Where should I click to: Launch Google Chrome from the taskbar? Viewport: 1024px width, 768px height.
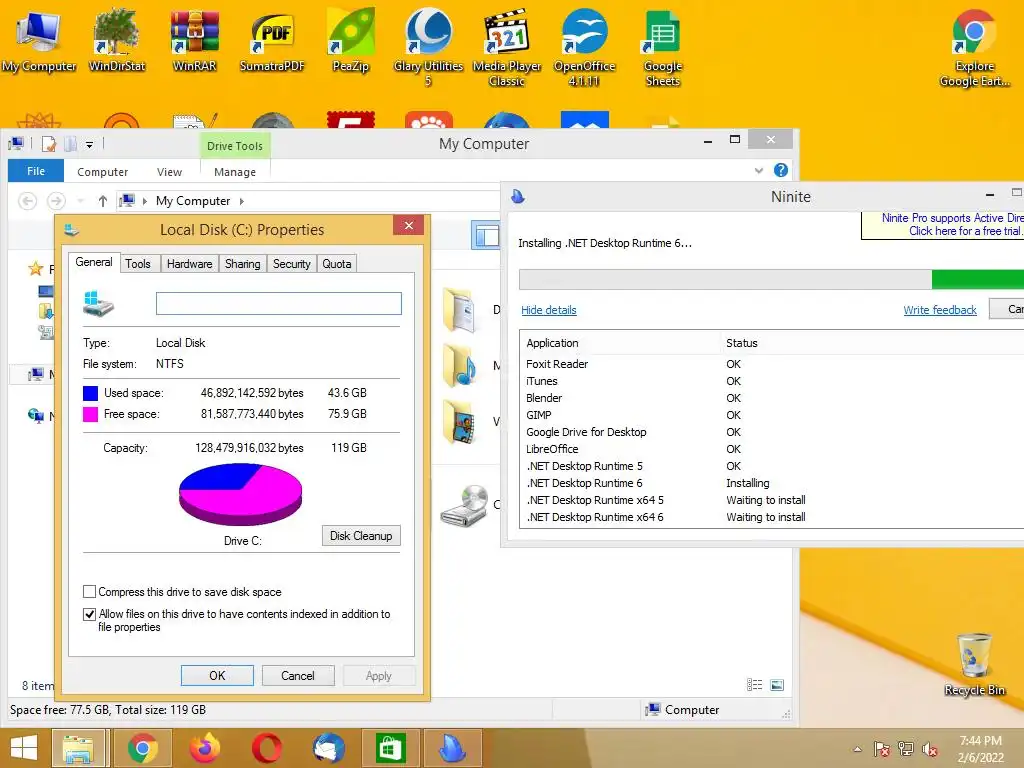[x=142, y=748]
